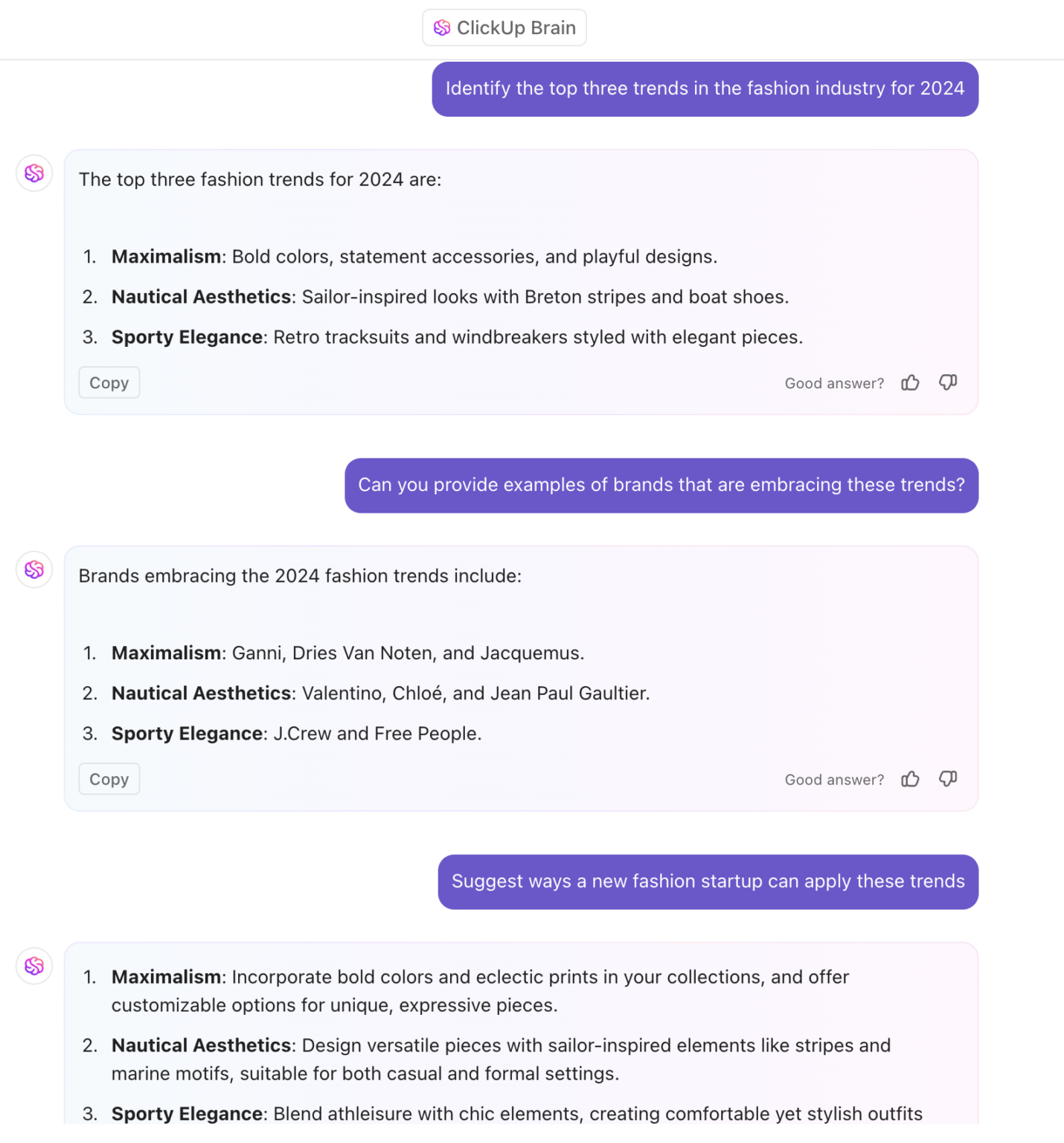The height and width of the screenshot is (1143, 1064).
Task: Click the AI avatar beside the brands answer
Action: pos(33,569)
